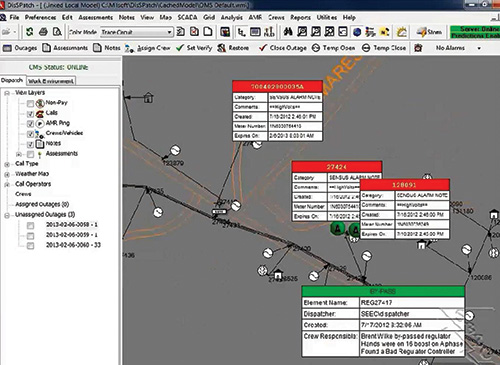Click the printer icon in the toolbar
The image size is (500, 365).
[43, 32]
